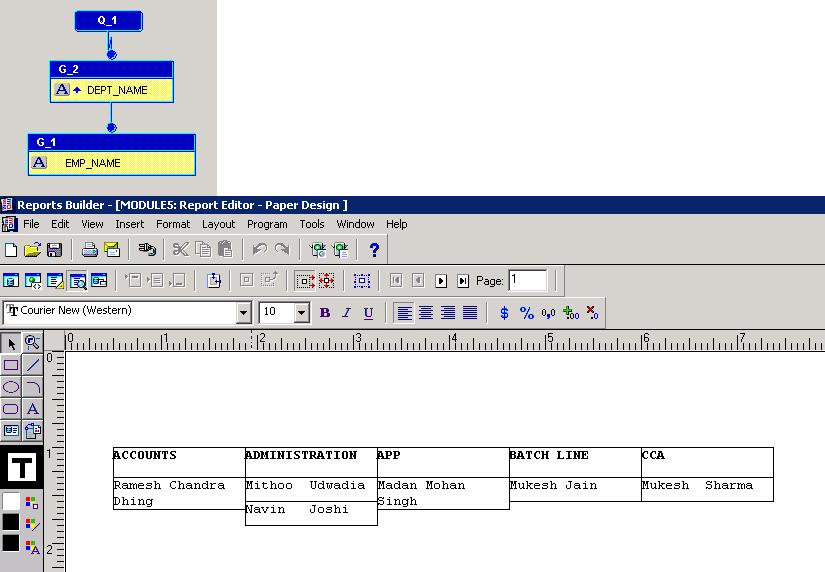Open Help via the question mark icon
825x572 pixels.
click(374, 250)
